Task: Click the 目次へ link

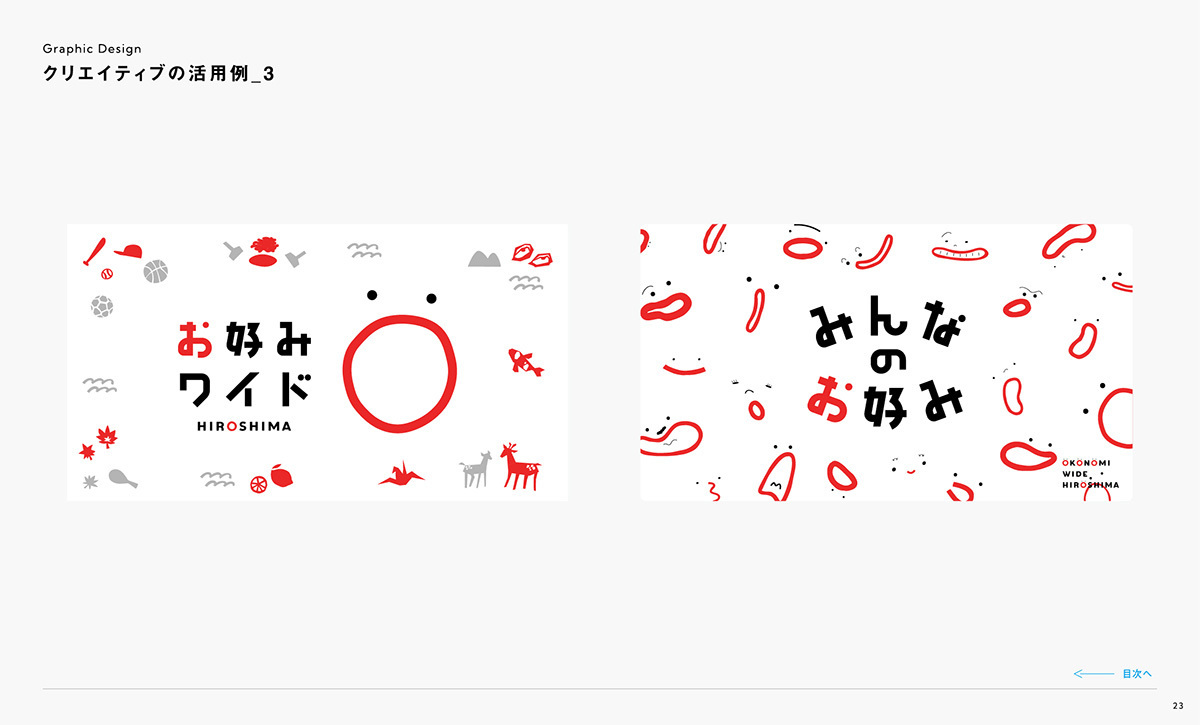Action: (x=1137, y=674)
